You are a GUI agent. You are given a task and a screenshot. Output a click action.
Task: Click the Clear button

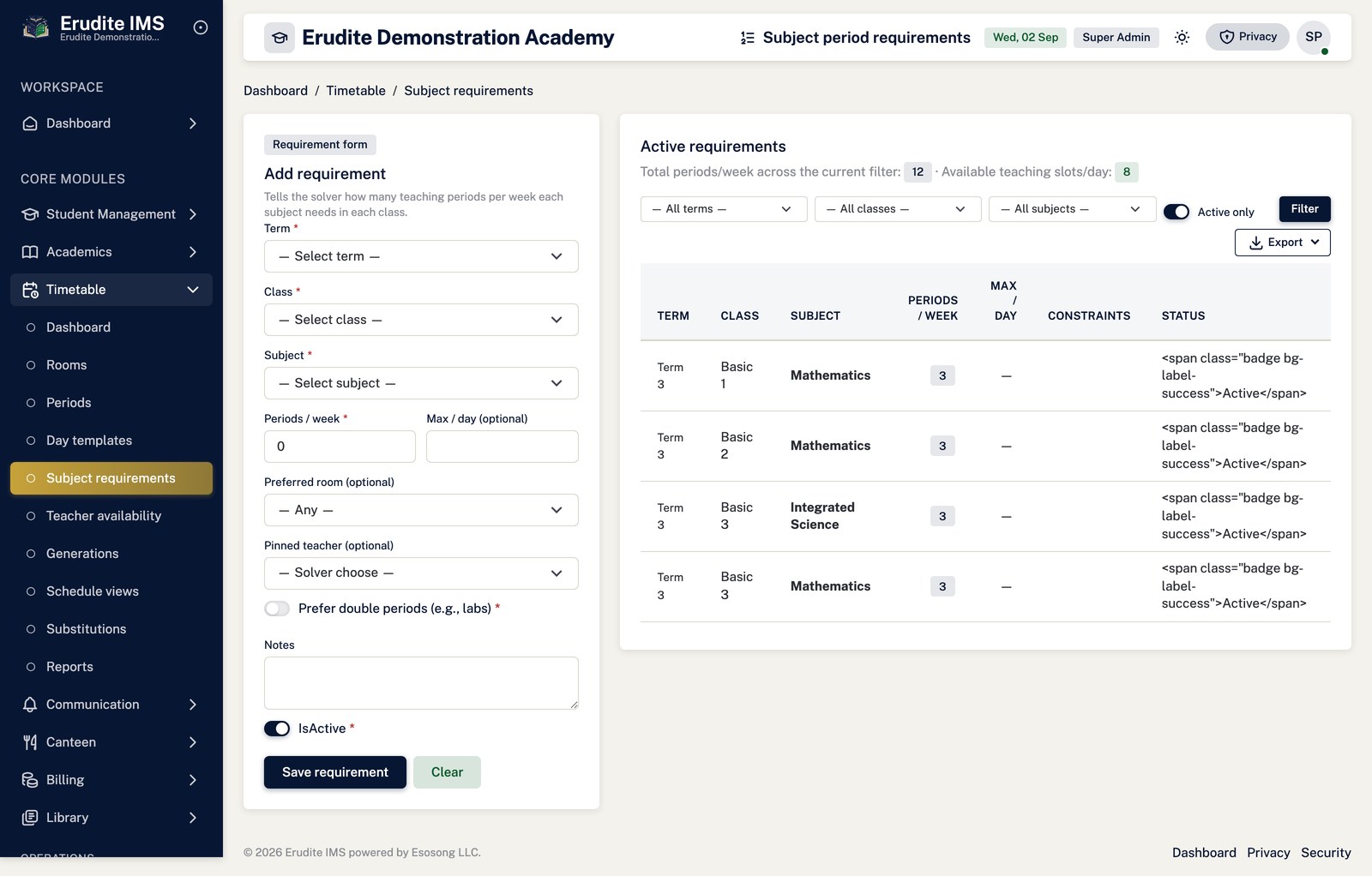click(x=447, y=772)
